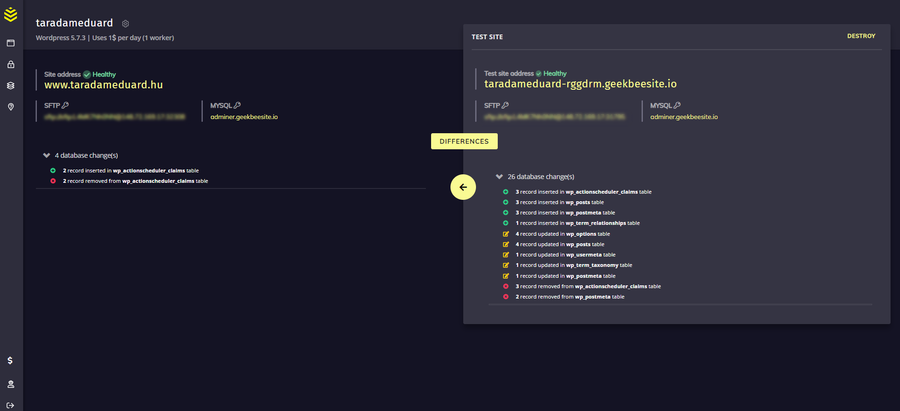Click the key icon next to live SFTP
900x411 pixels.
65,105
